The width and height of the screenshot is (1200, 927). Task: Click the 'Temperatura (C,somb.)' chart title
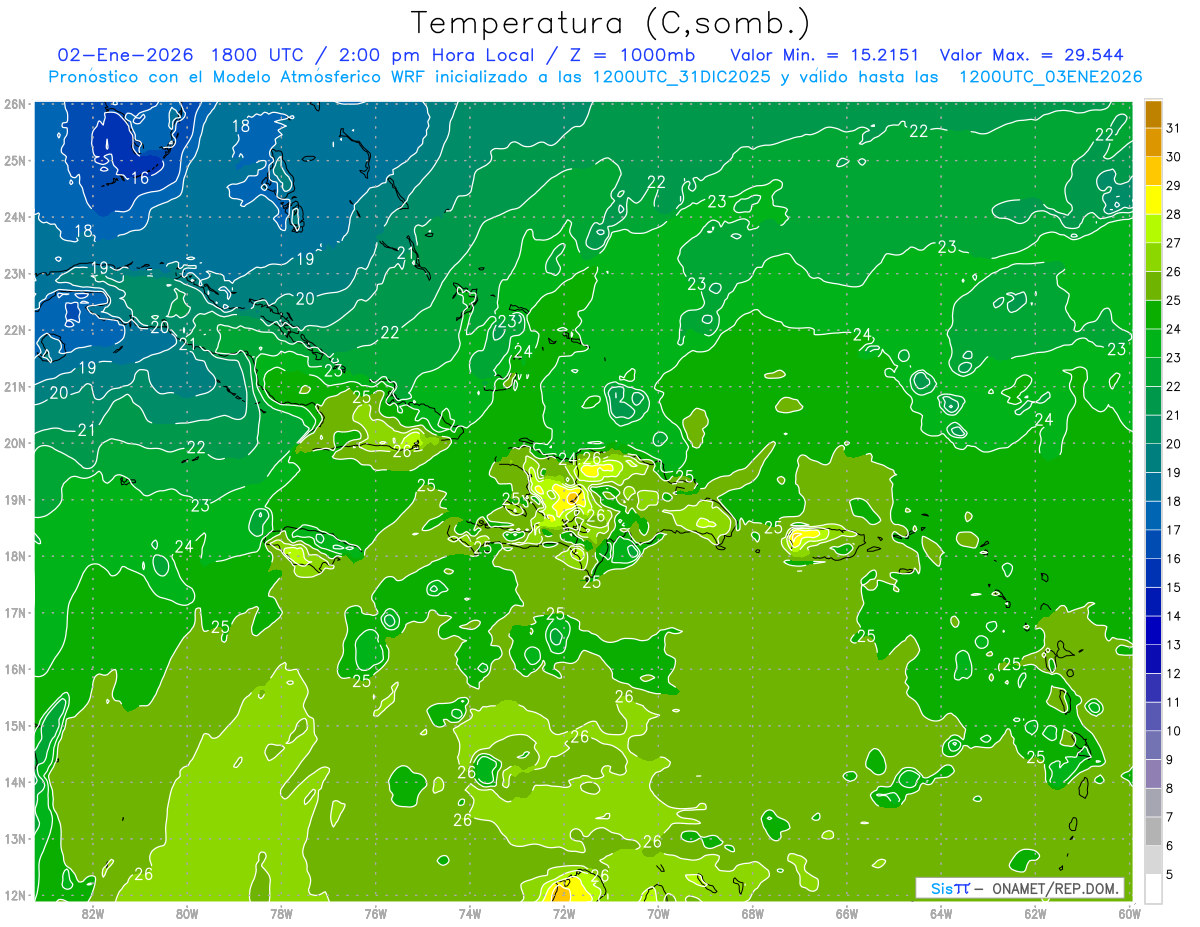611,23
